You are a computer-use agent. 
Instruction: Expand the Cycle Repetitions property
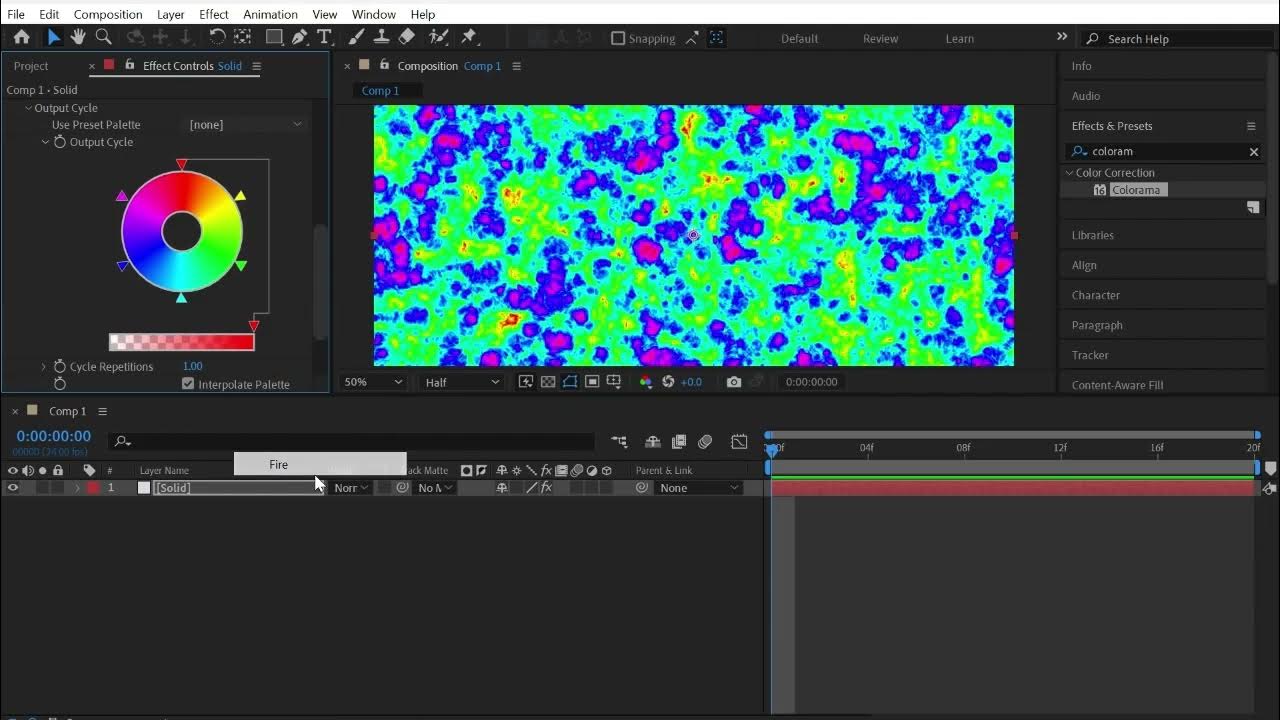pos(44,367)
